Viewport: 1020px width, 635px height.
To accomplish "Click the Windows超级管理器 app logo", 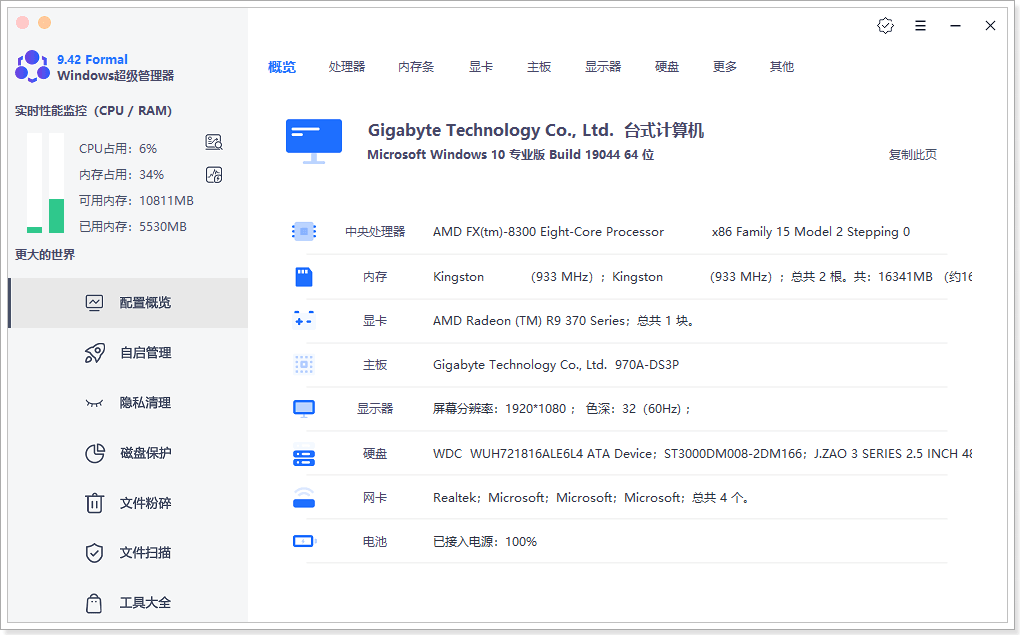I will pos(33,66).
